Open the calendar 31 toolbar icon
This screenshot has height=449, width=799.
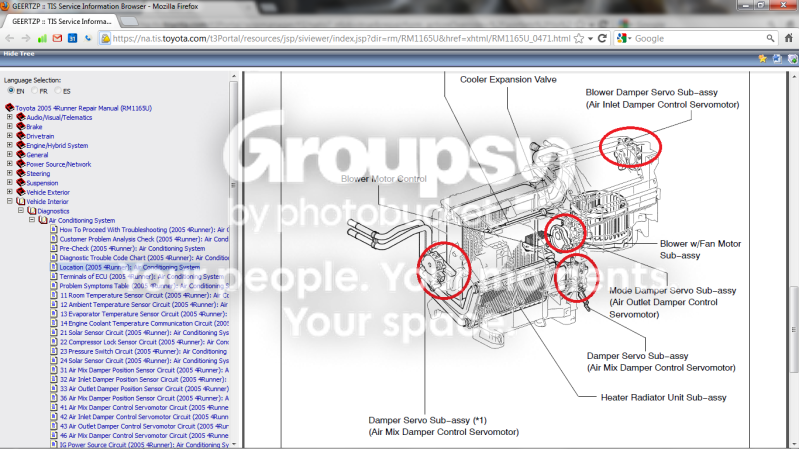72,39
